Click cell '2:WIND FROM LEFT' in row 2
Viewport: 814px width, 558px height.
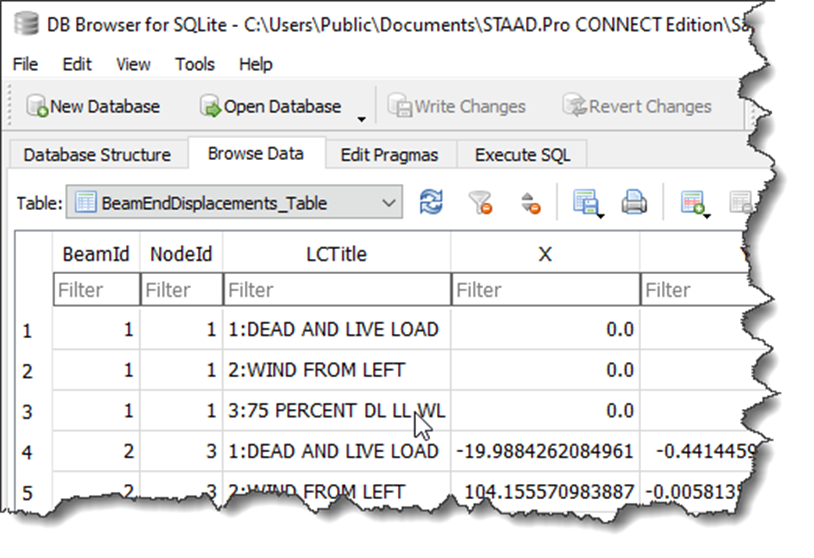336,370
